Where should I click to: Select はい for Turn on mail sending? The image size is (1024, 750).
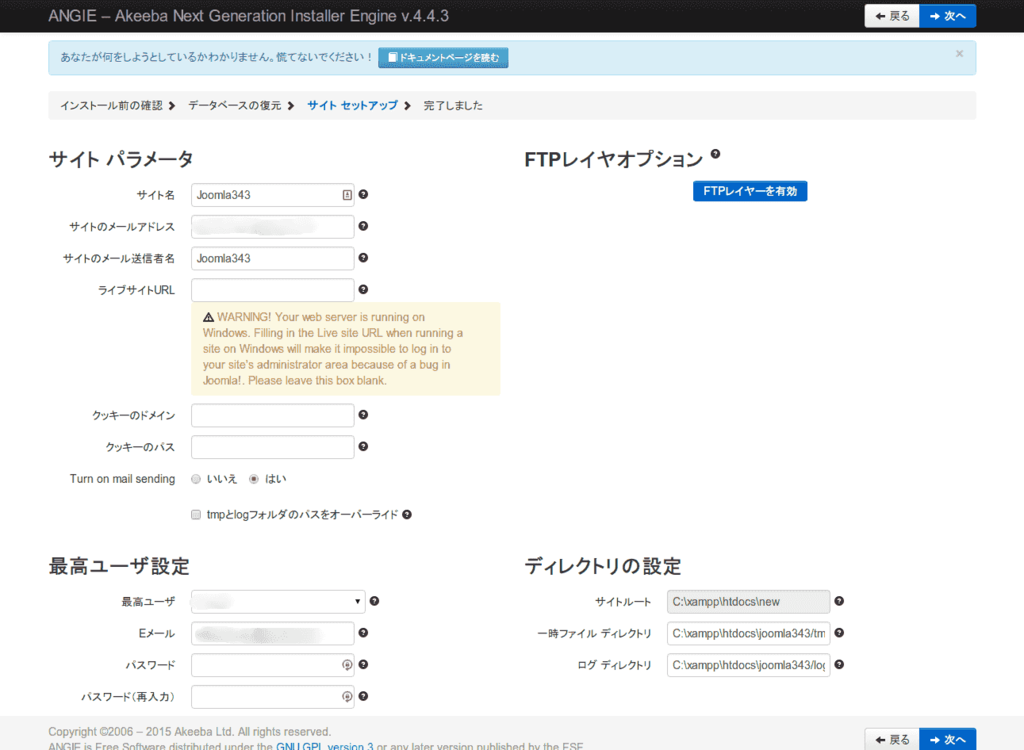tap(254, 479)
